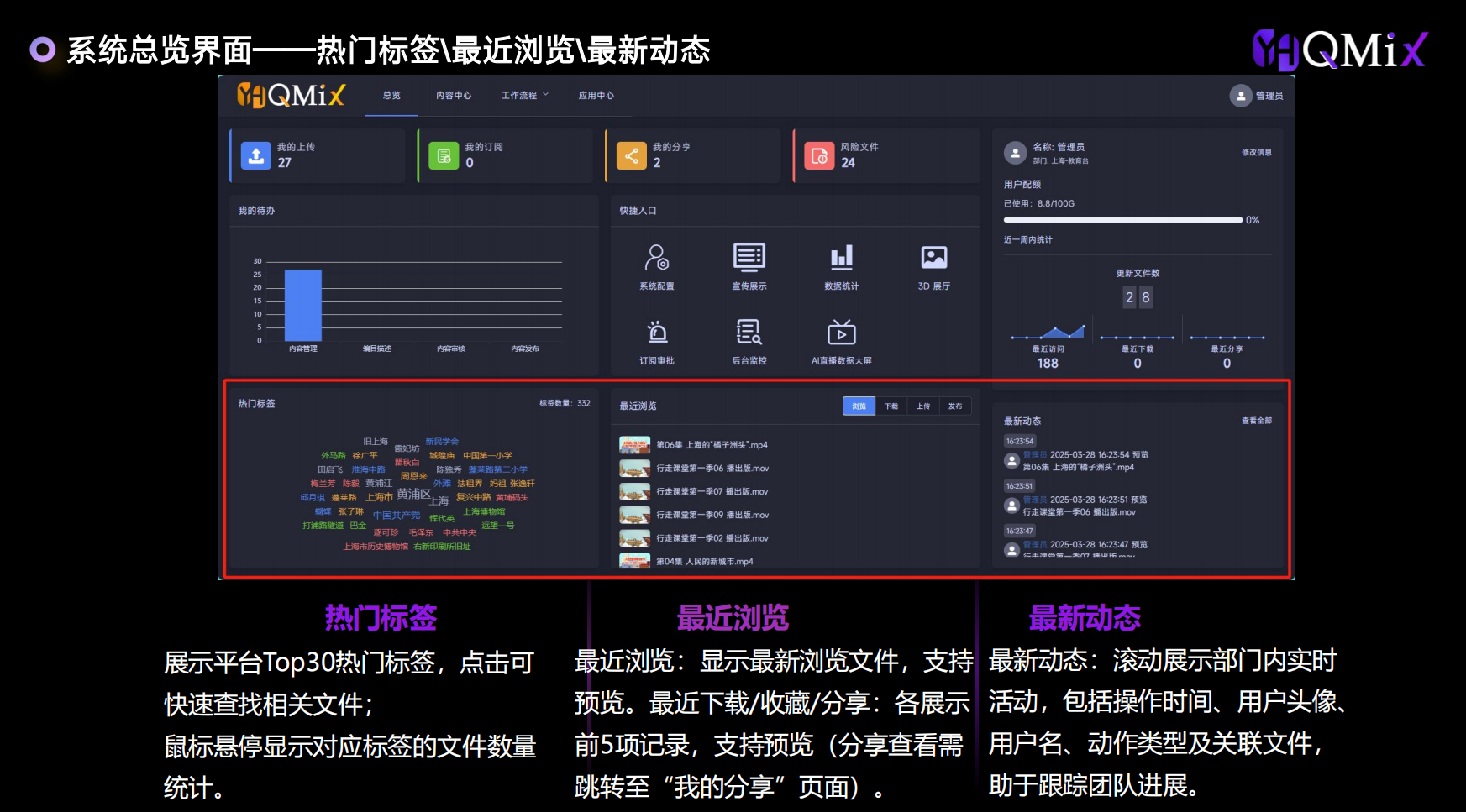
Task: Click the 复兴中路 tag
Action: pos(474,498)
